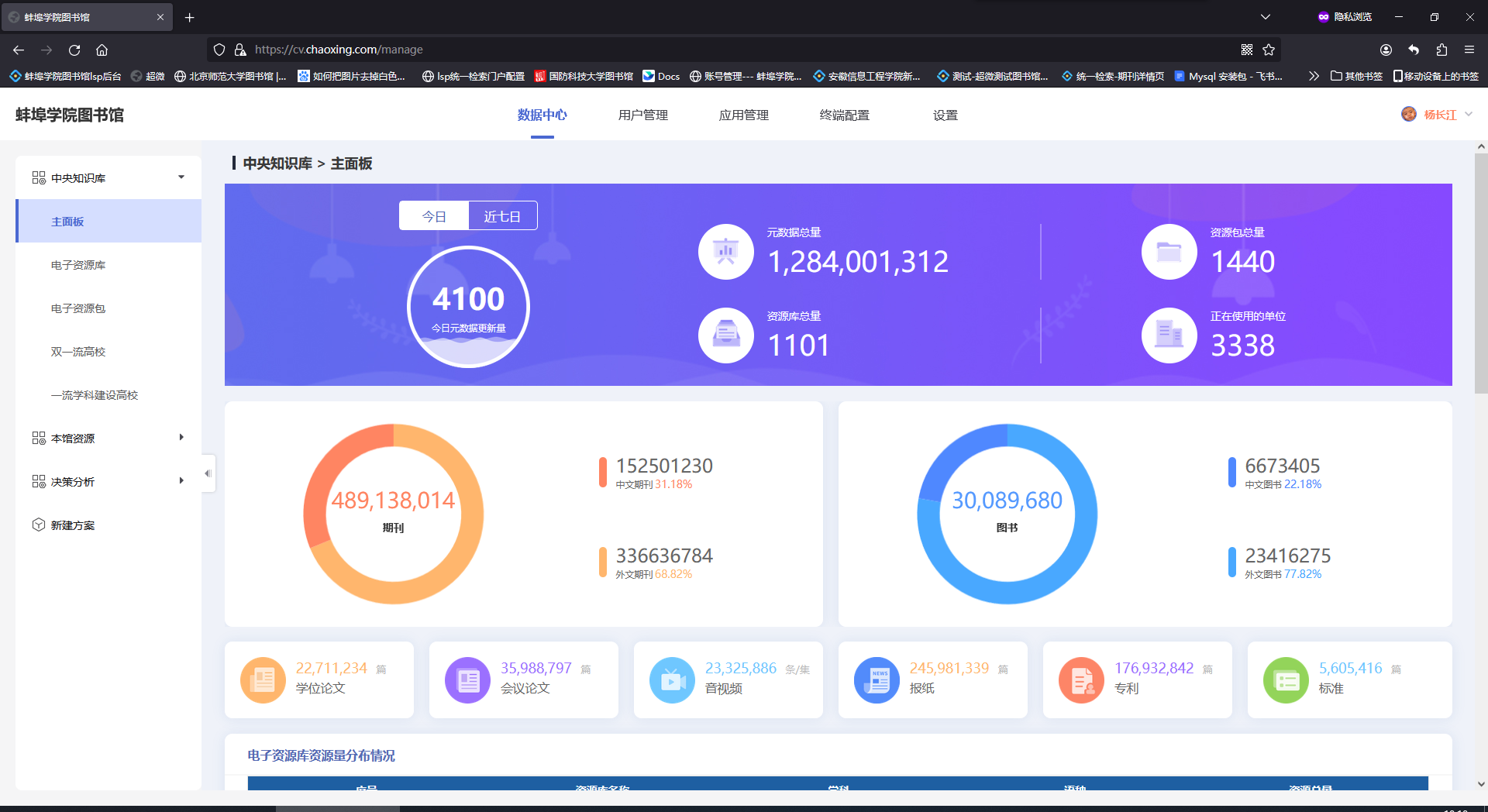Click the 学位论文 orange card icon
This screenshot has width=1488, height=812.
click(263, 680)
